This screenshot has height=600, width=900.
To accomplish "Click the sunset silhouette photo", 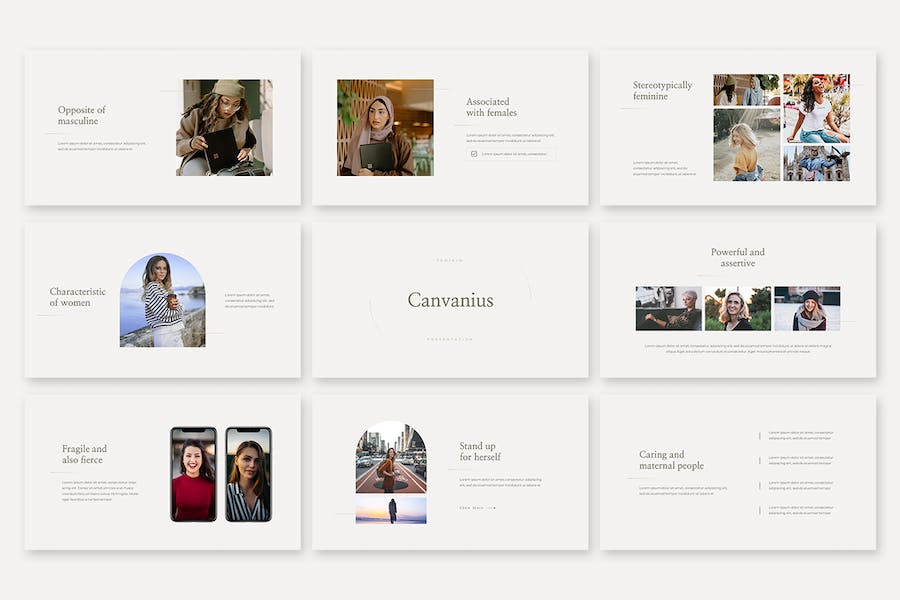I will pyautogui.click(x=391, y=511).
